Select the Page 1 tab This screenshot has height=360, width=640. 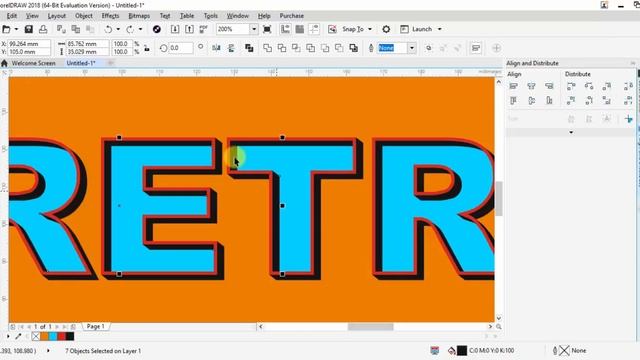coord(96,327)
